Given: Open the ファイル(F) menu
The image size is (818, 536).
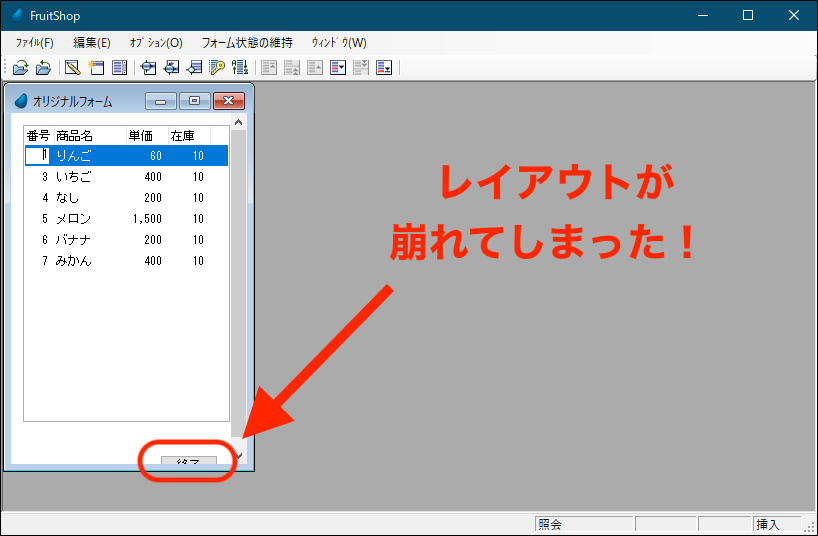Looking at the screenshot, I should pyautogui.click(x=35, y=43).
